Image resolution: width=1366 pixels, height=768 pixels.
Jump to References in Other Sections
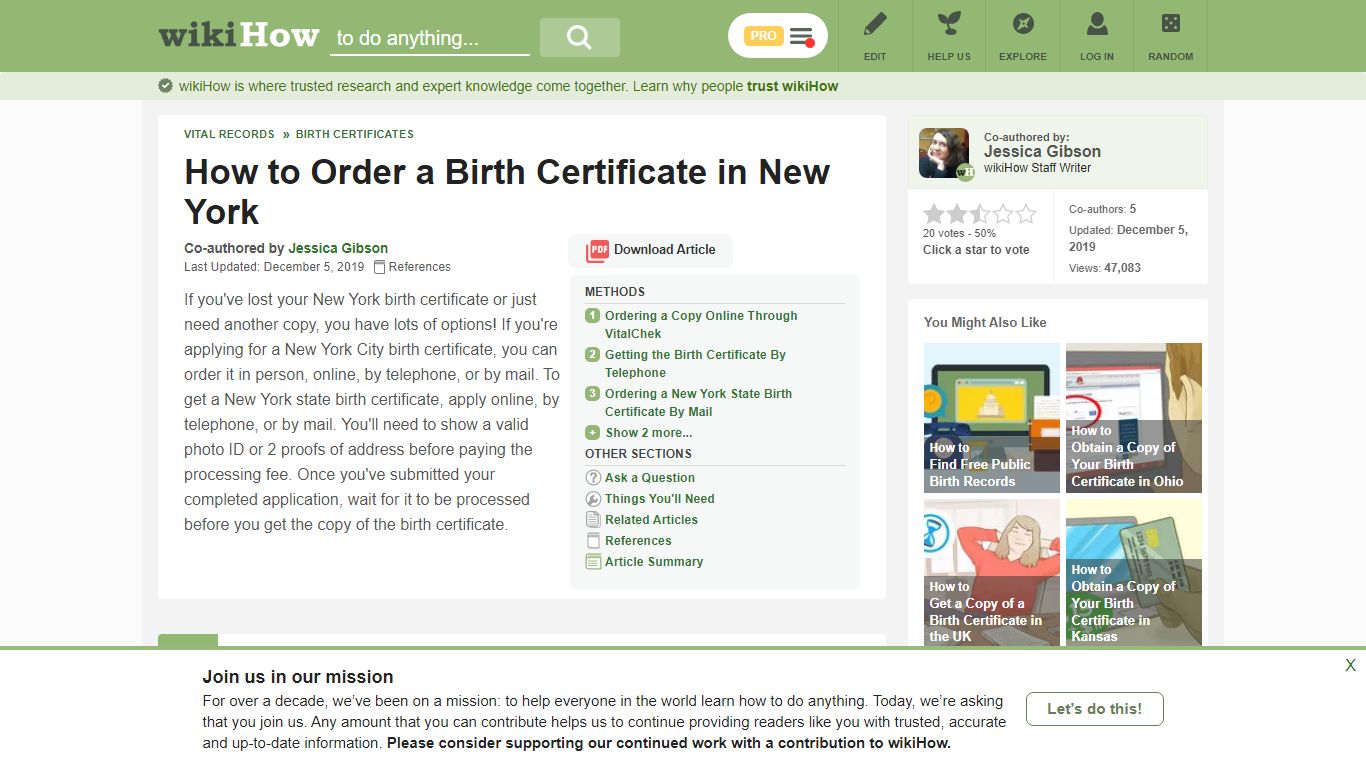(x=638, y=541)
